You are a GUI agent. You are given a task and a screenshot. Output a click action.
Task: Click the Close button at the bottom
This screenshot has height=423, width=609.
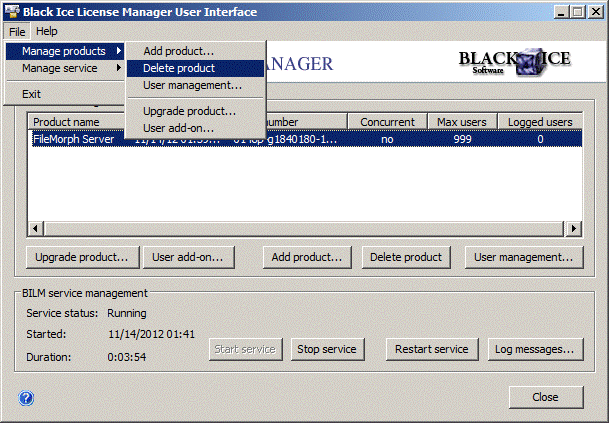(x=546, y=397)
